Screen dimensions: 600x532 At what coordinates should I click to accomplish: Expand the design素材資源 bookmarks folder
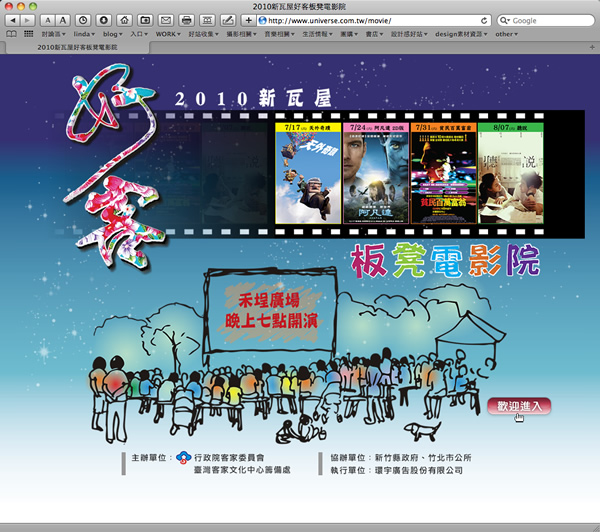461,34
